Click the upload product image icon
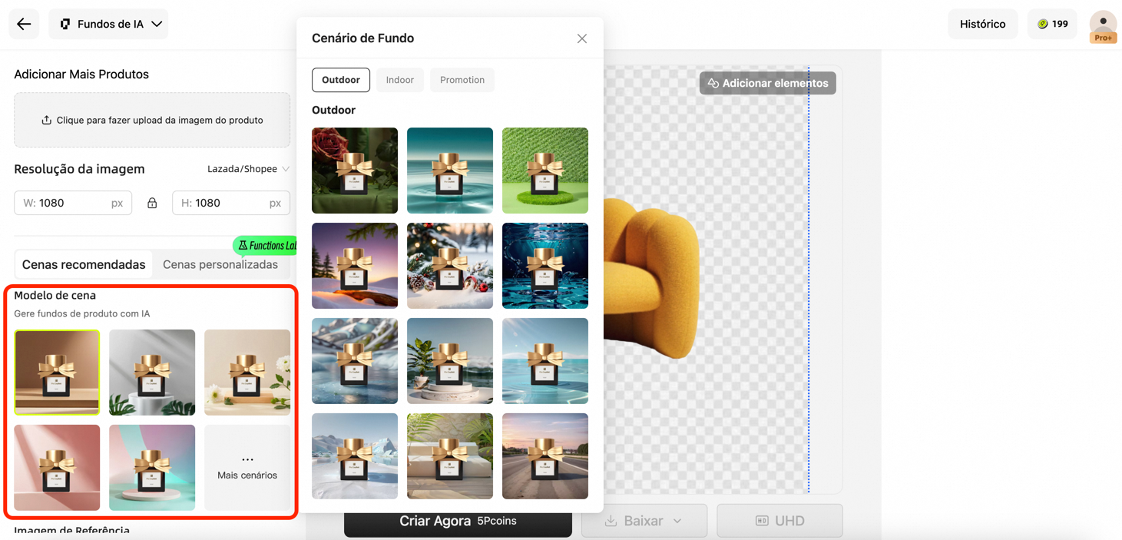 (46, 120)
